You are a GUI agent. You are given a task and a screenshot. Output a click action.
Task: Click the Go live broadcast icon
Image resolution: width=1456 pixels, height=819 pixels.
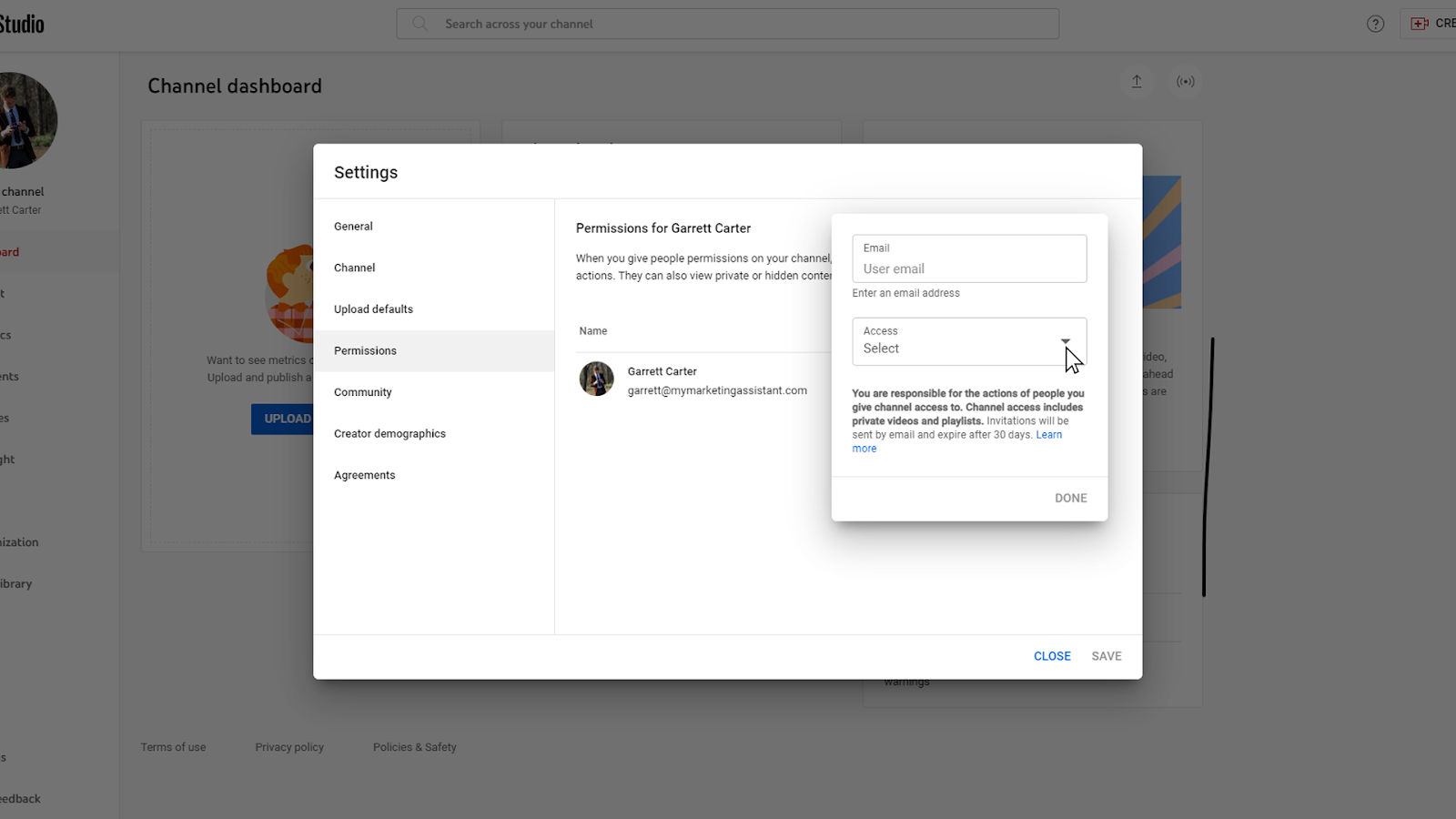tap(1185, 82)
